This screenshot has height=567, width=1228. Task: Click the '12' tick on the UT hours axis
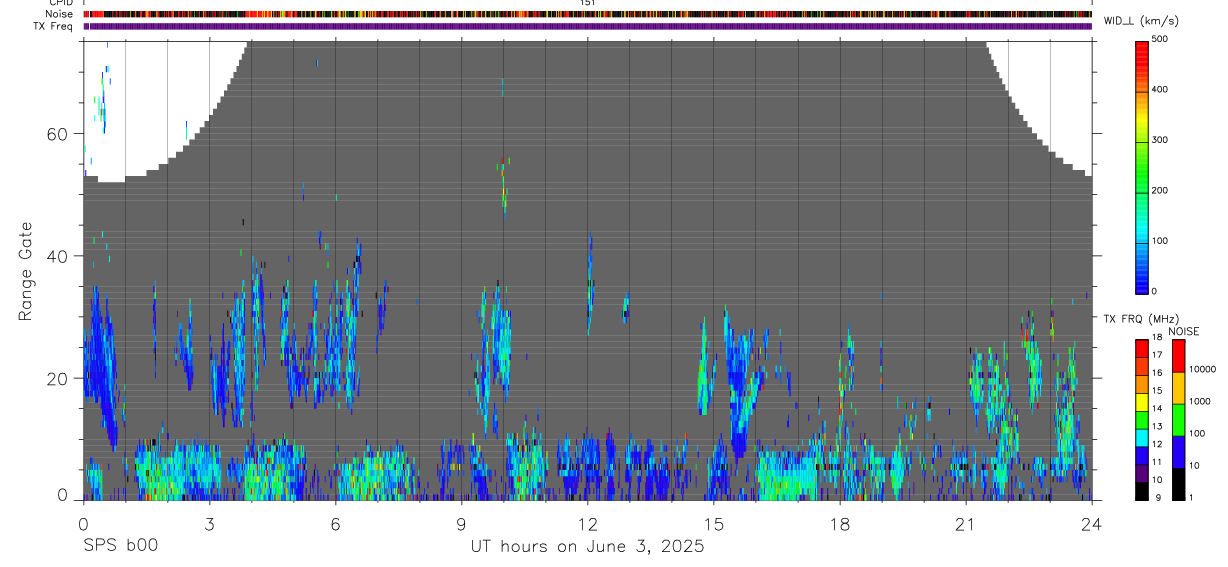click(587, 523)
